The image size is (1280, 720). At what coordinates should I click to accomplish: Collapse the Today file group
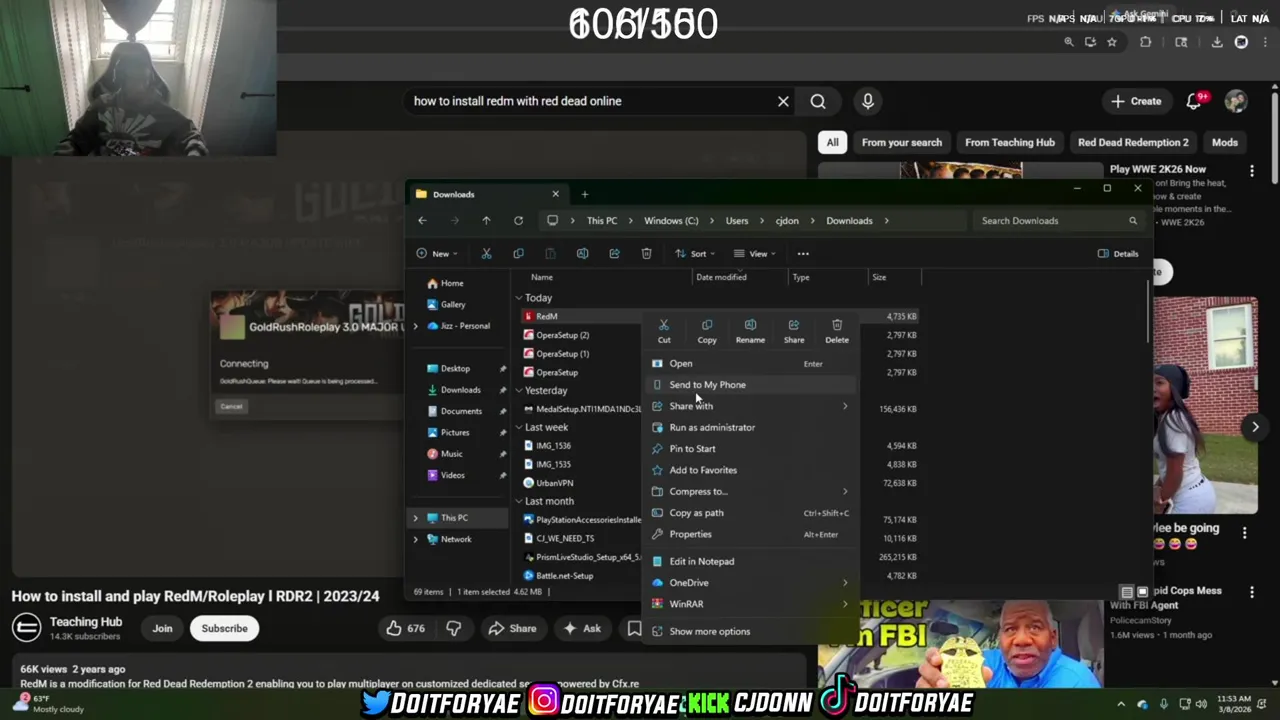click(x=519, y=298)
